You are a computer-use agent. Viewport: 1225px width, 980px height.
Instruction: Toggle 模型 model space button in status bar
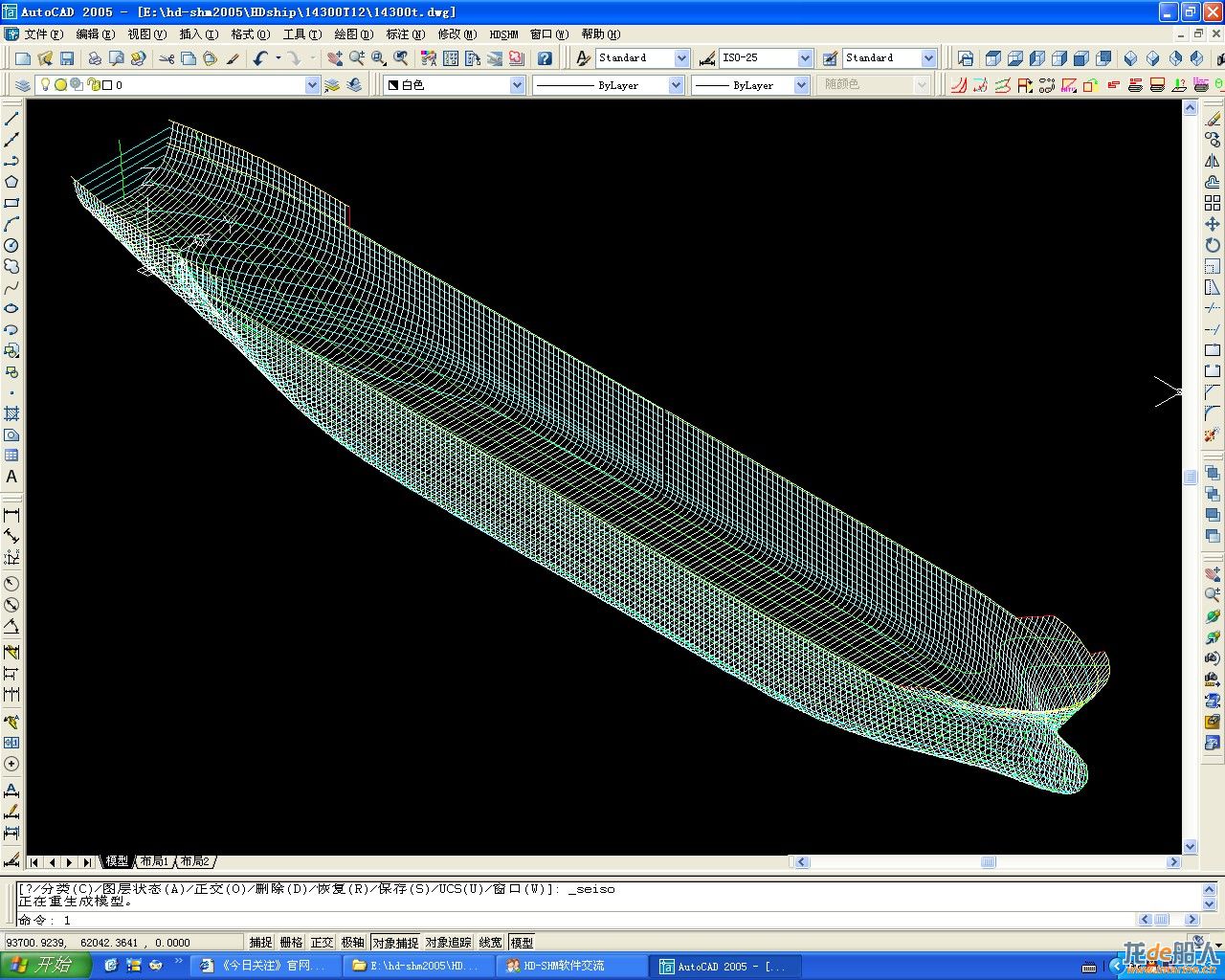(x=522, y=943)
